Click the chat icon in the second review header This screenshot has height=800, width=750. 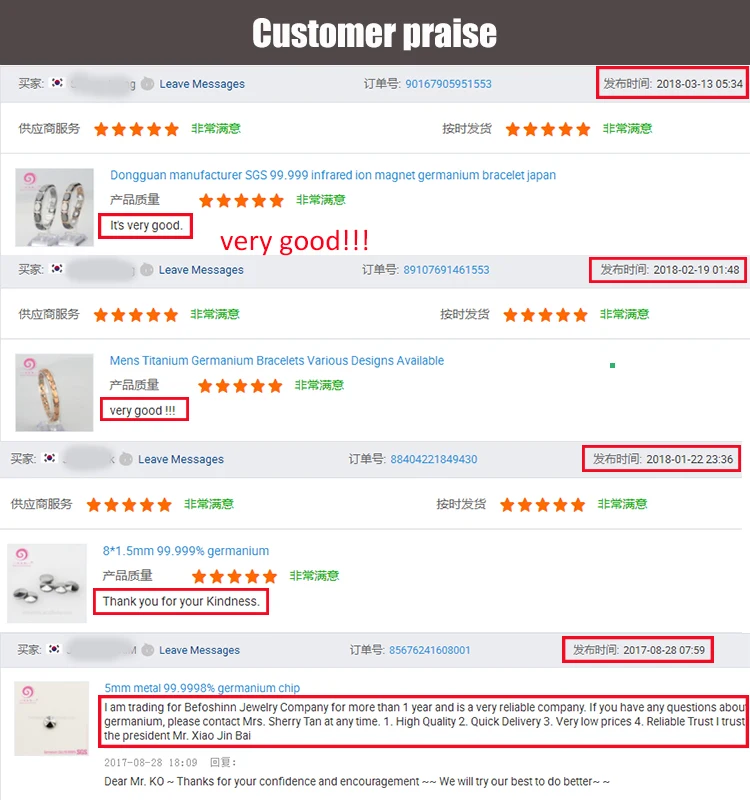(146, 269)
